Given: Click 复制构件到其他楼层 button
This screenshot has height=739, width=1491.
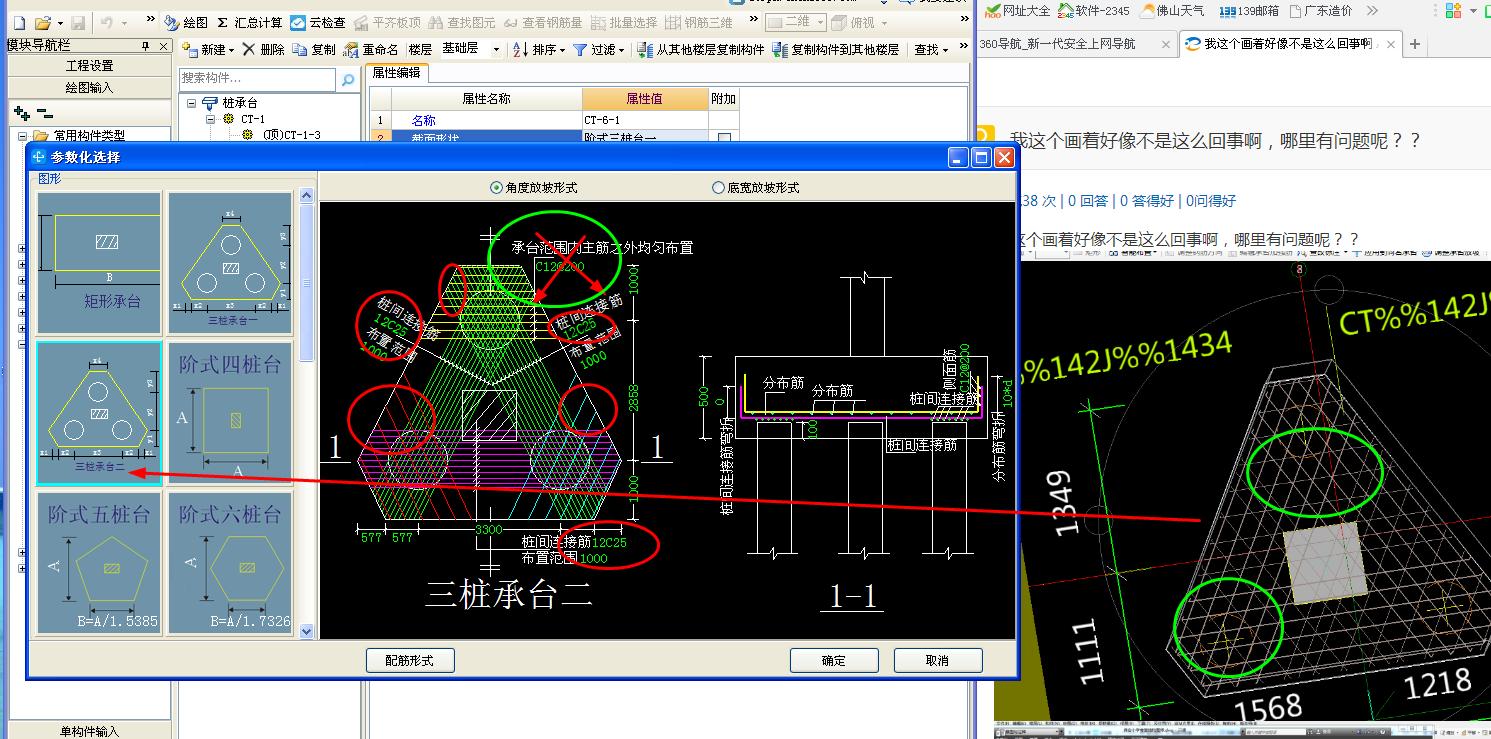Looking at the screenshot, I should (836, 49).
